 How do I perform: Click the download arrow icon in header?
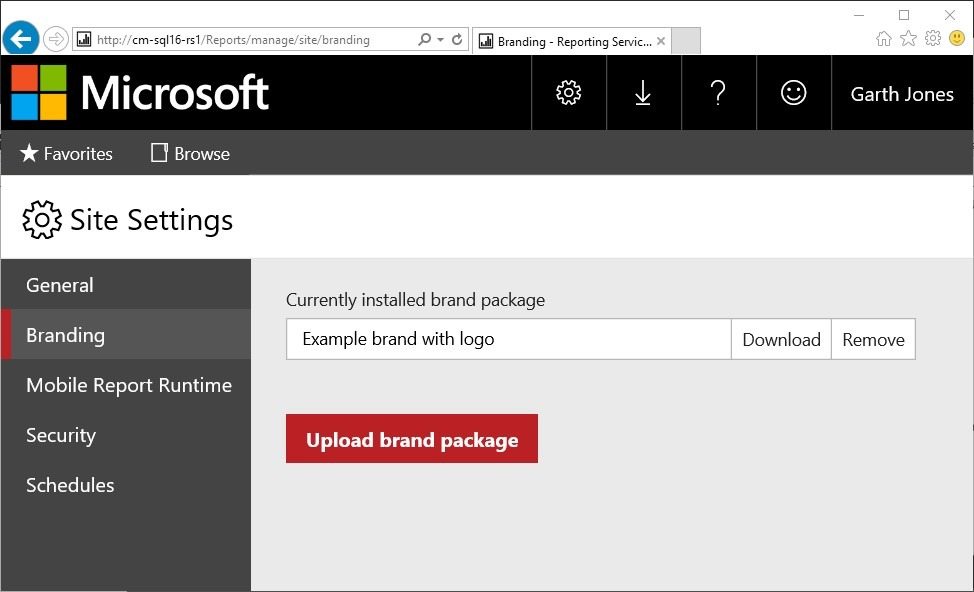643,93
